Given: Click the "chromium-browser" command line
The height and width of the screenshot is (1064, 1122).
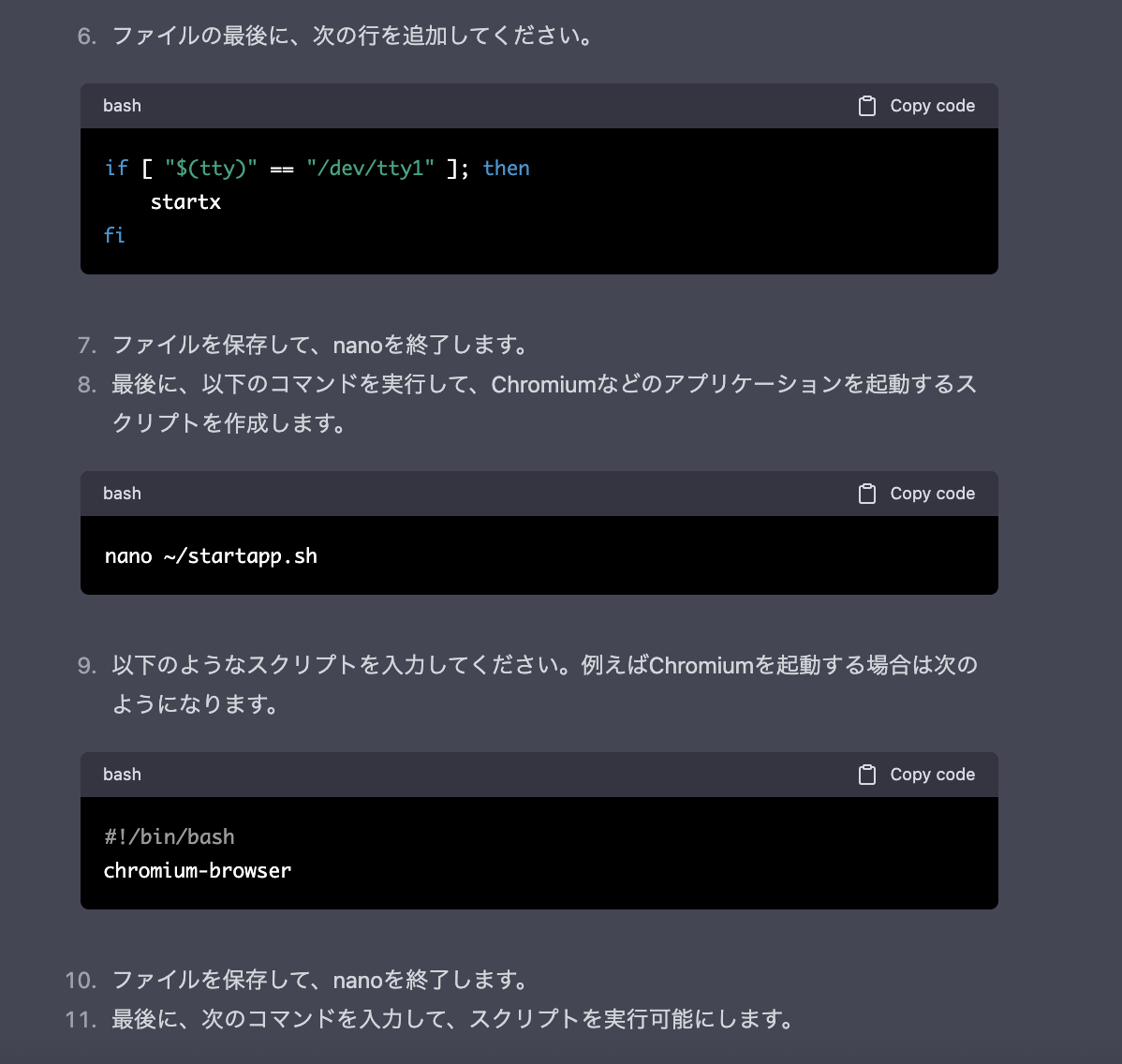Looking at the screenshot, I should (x=198, y=871).
